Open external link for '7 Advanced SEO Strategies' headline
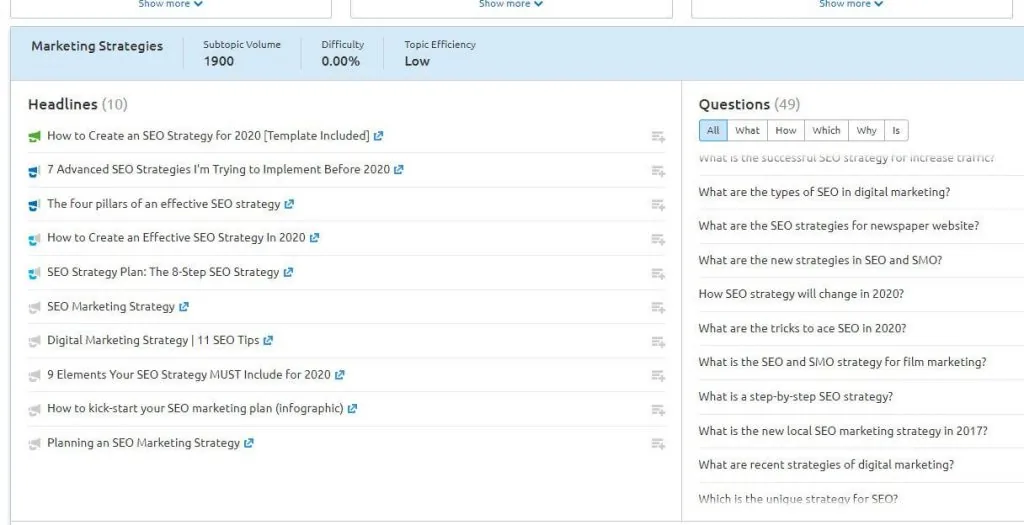The image size is (1024, 525). pyautogui.click(x=398, y=170)
